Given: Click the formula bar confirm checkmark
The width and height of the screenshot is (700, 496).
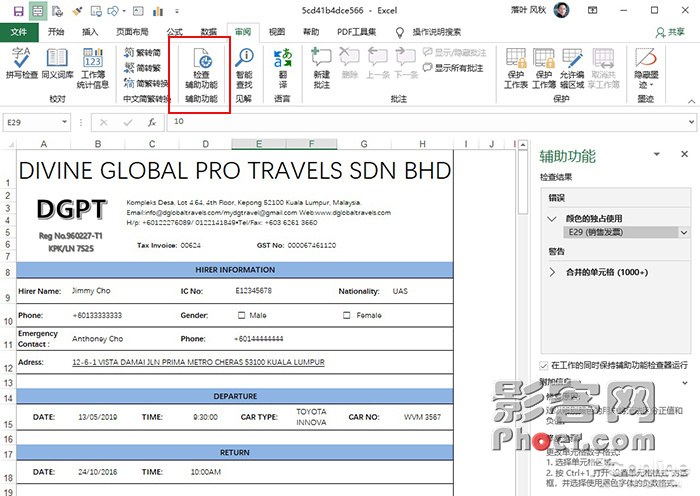Looking at the screenshot, I should [x=128, y=122].
